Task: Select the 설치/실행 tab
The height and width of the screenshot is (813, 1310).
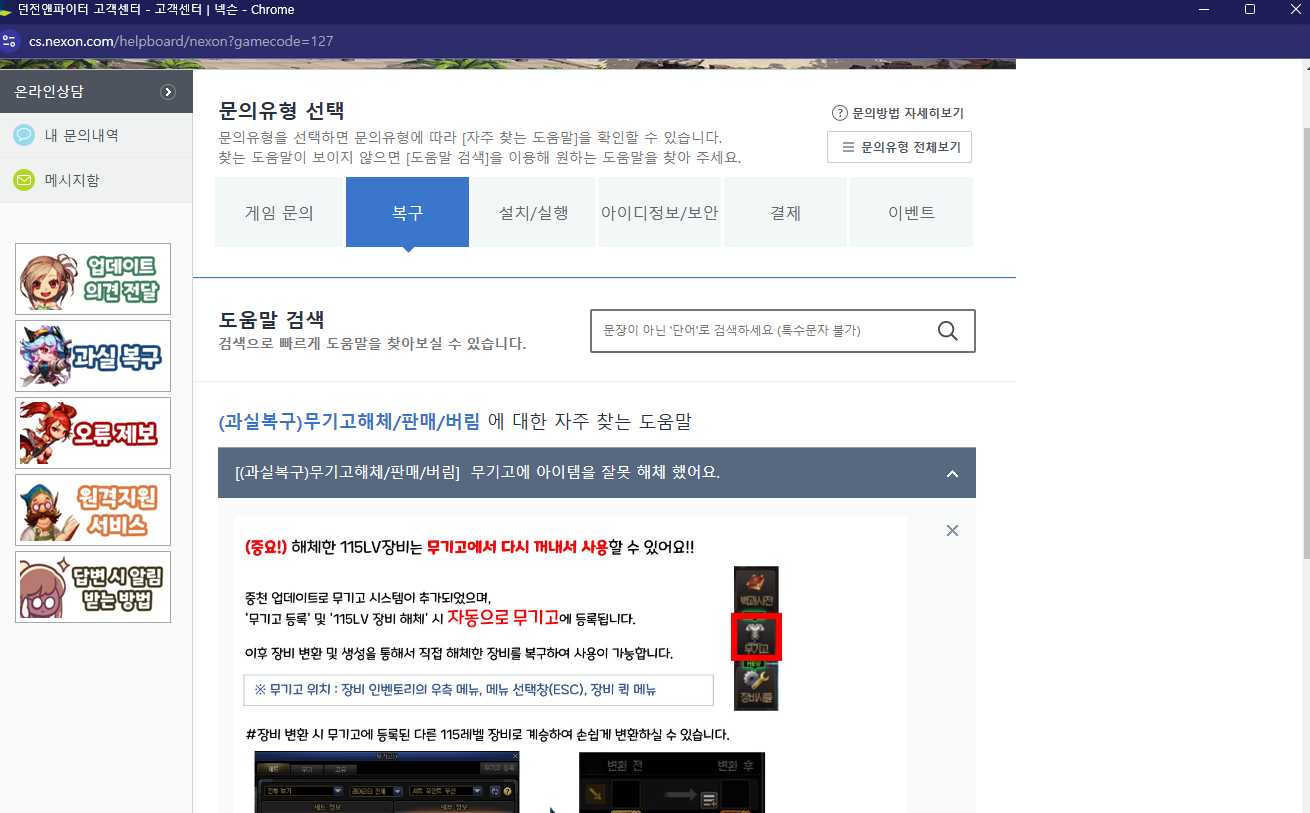Action: 534,213
